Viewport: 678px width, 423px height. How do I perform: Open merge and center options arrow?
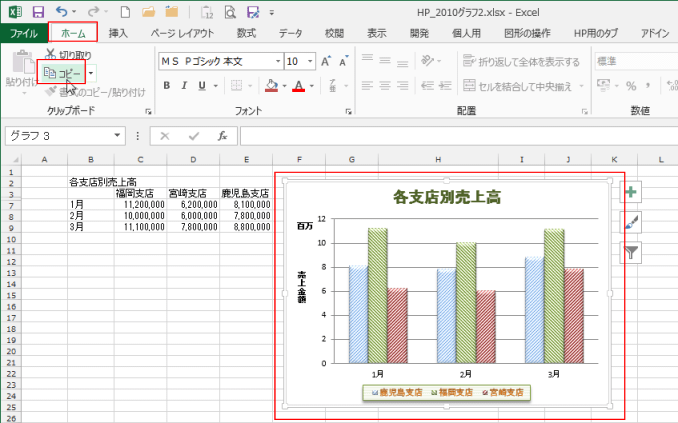pos(582,86)
